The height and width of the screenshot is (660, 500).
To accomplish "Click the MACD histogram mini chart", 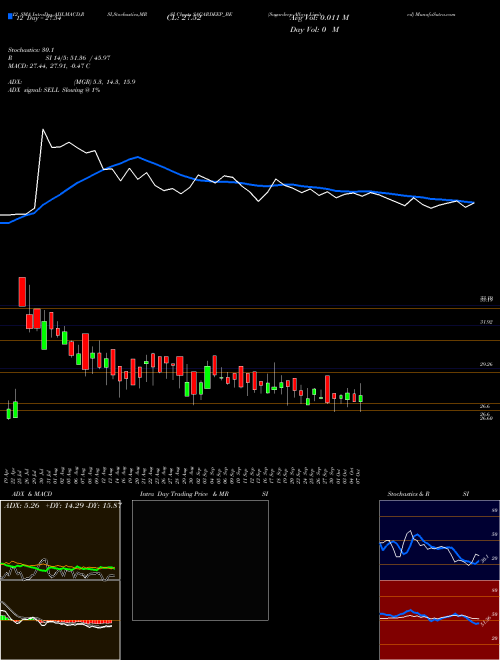I will click(60, 620).
